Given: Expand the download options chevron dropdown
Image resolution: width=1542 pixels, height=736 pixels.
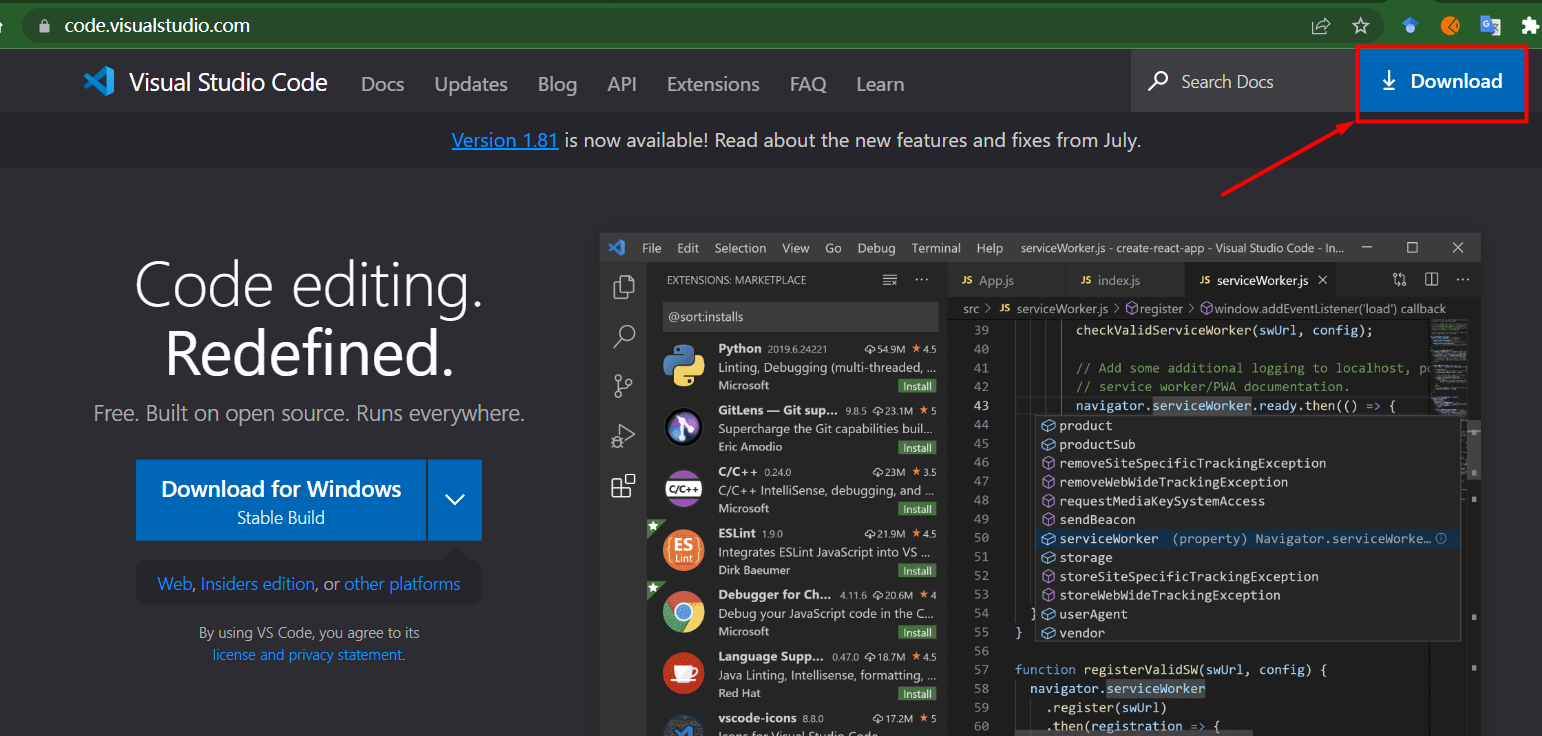Looking at the screenshot, I should pyautogui.click(x=455, y=500).
